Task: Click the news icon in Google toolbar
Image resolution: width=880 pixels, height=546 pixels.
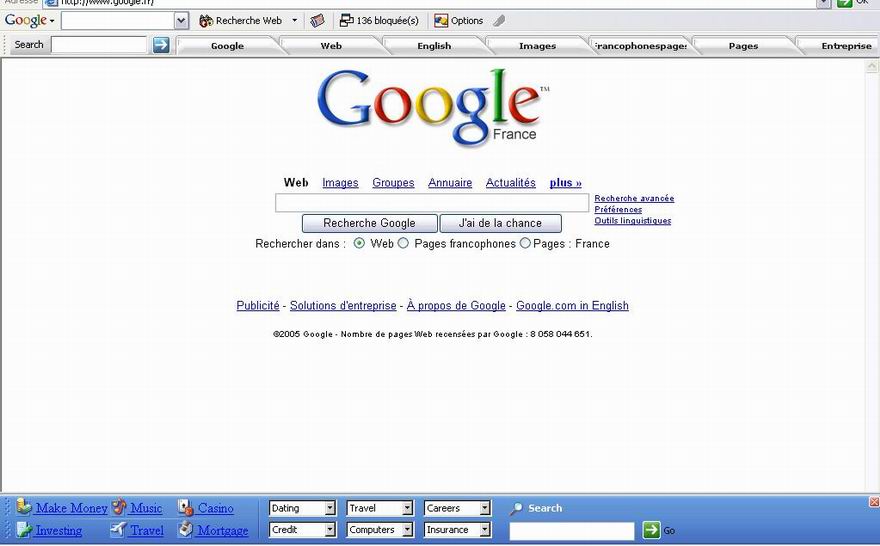Action: point(317,21)
